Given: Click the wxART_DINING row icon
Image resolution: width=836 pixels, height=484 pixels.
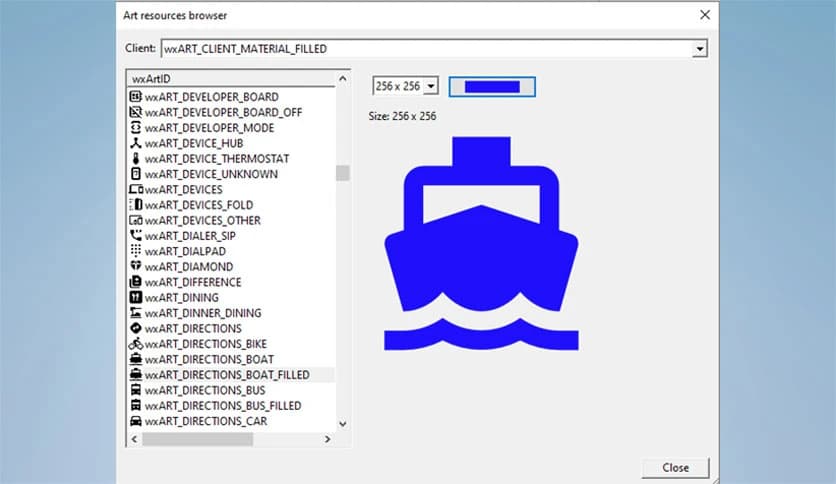Looking at the screenshot, I should click(136, 297).
